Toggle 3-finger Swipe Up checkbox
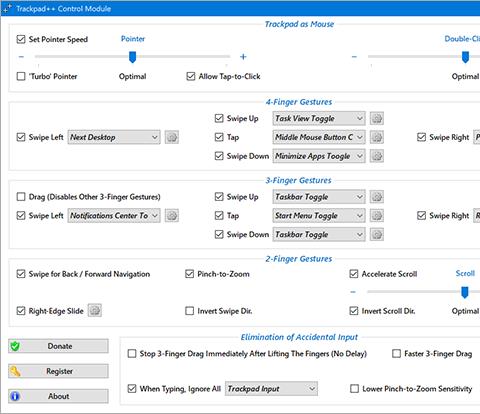 (219, 197)
